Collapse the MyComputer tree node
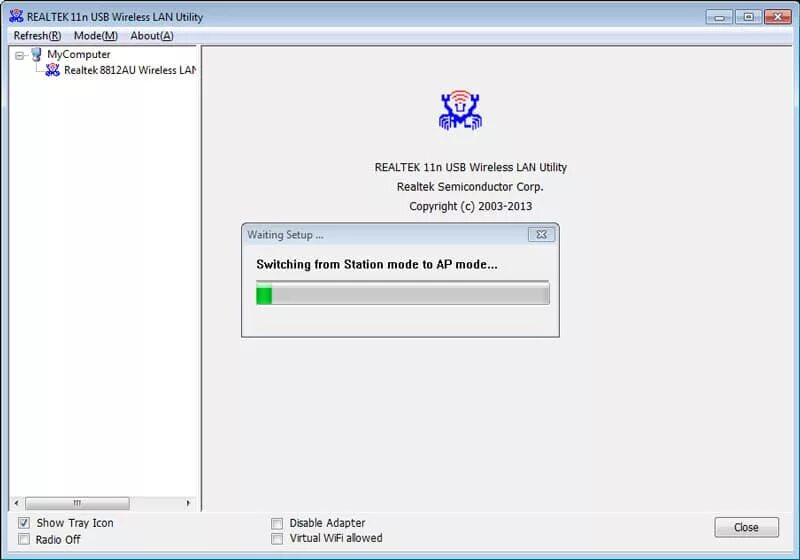The height and width of the screenshot is (560, 800). (x=20, y=55)
